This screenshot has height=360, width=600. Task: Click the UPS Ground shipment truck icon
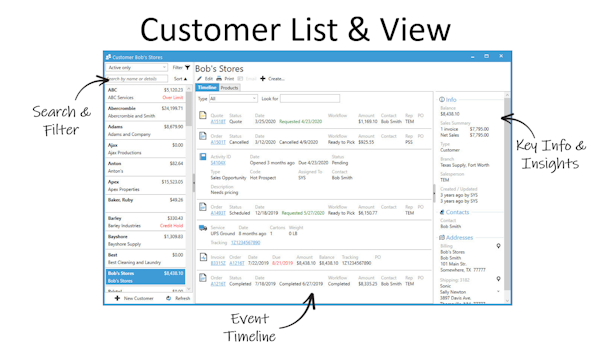point(203,228)
